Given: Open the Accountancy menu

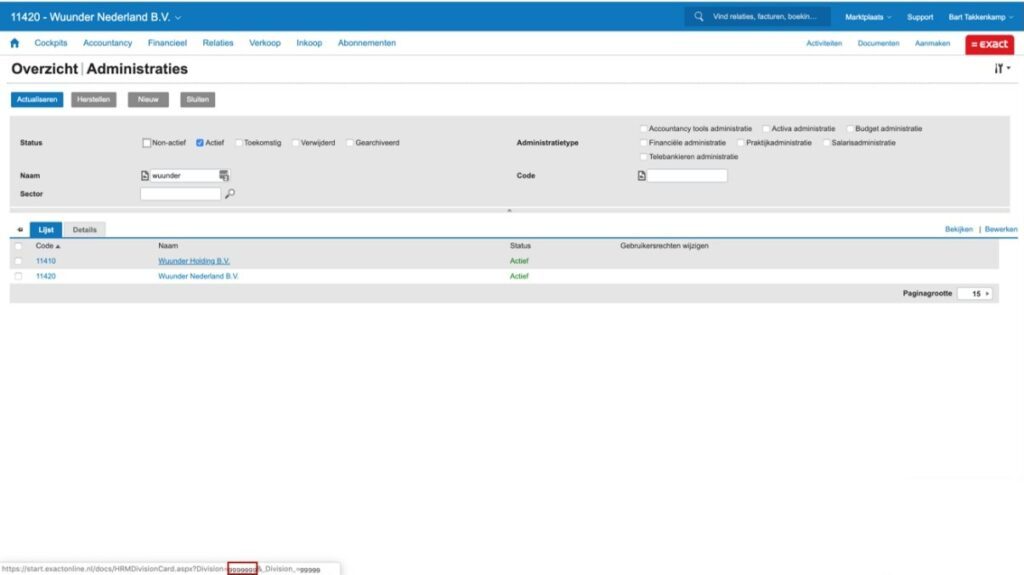Looking at the screenshot, I should [x=107, y=43].
